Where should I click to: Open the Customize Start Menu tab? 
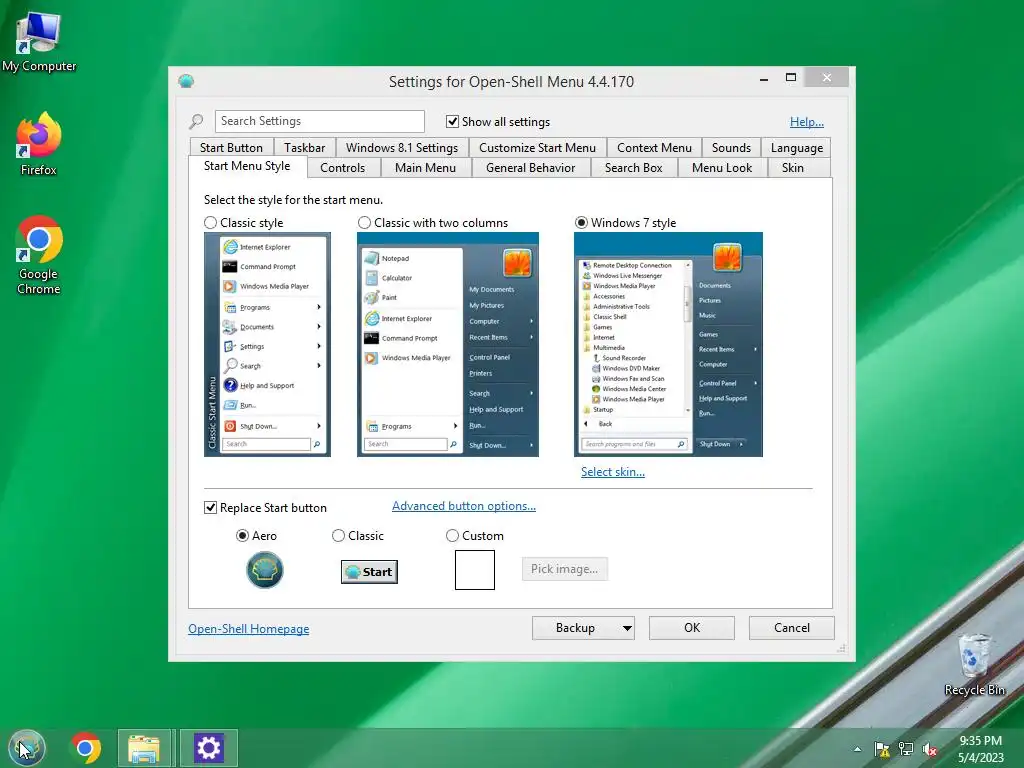[537, 148]
